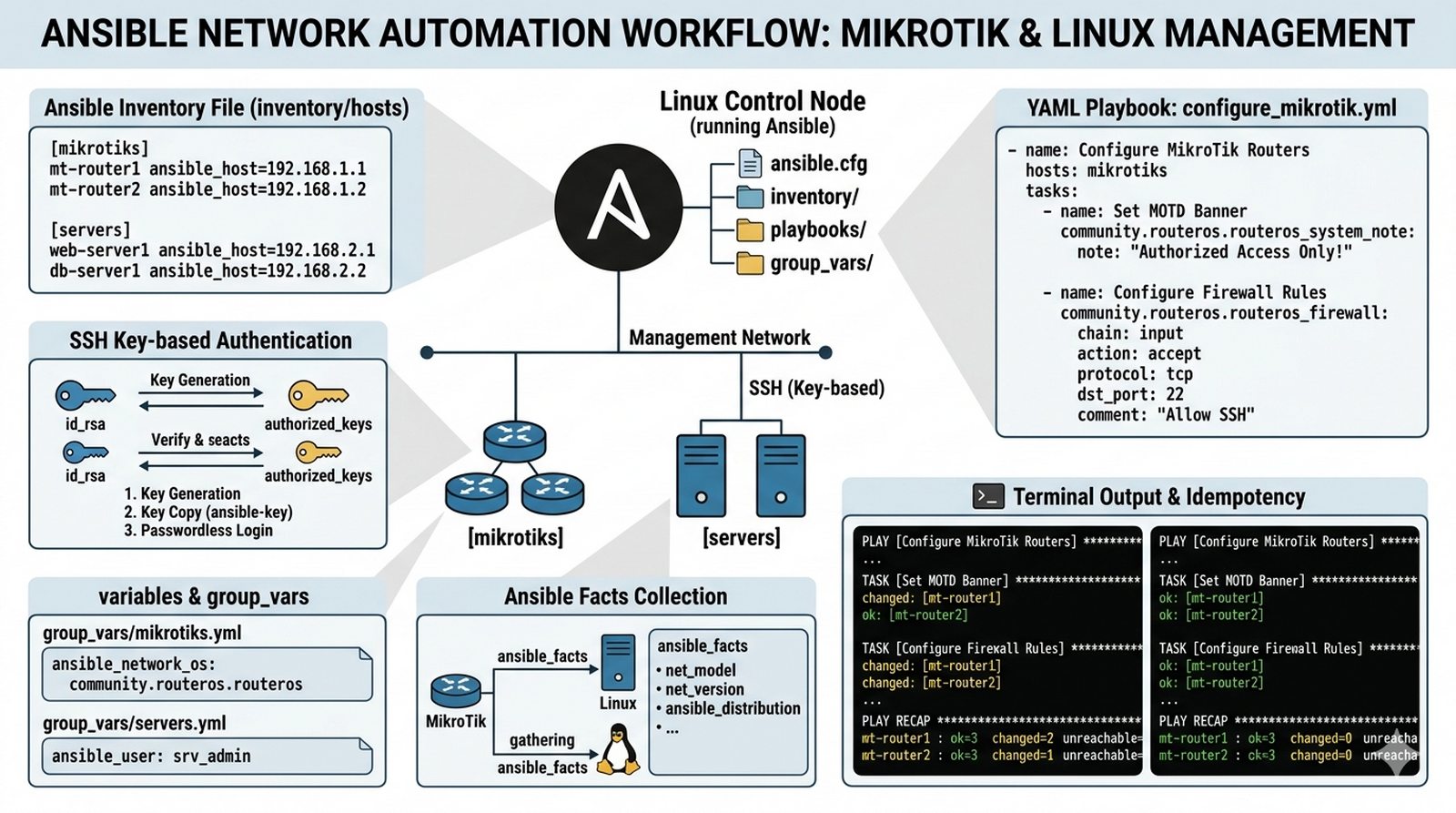The width and height of the screenshot is (1456, 813).
Task: Click the right terminal pane showing changed=0
Action: pyautogui.click(x=1284, y=649)
